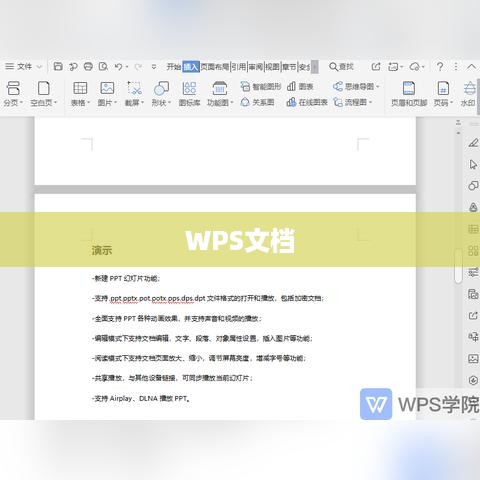Open the 图标库 icon library
480x480 pixels.
click(189, 94)
